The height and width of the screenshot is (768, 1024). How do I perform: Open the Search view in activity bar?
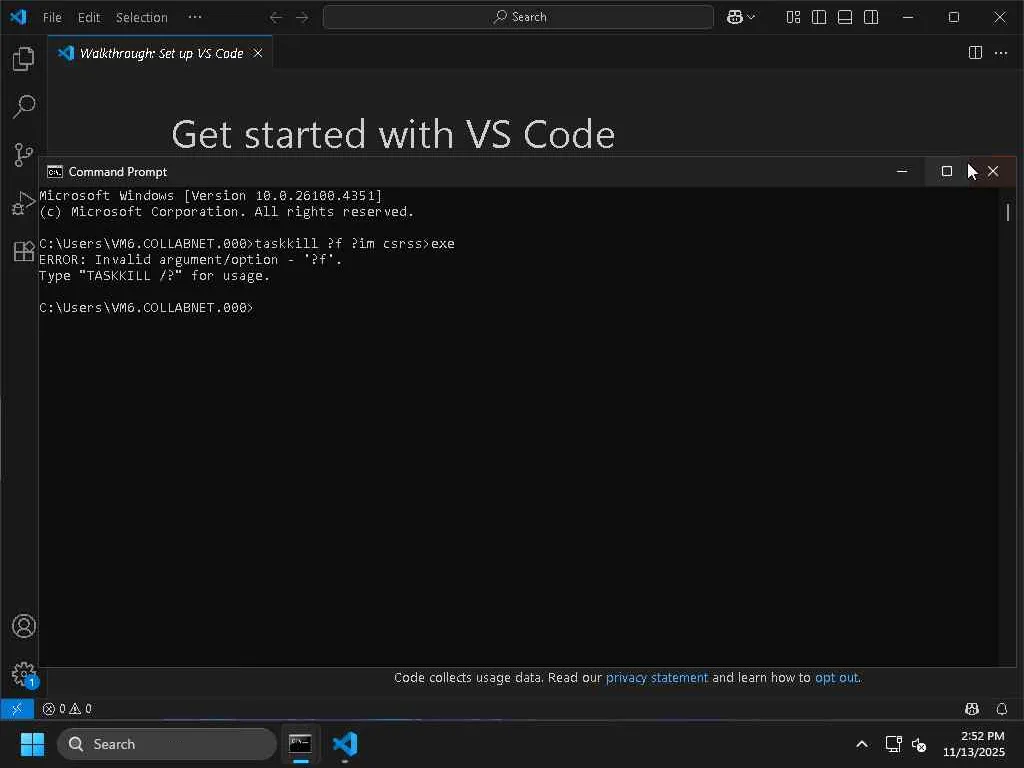click(24, 106)
